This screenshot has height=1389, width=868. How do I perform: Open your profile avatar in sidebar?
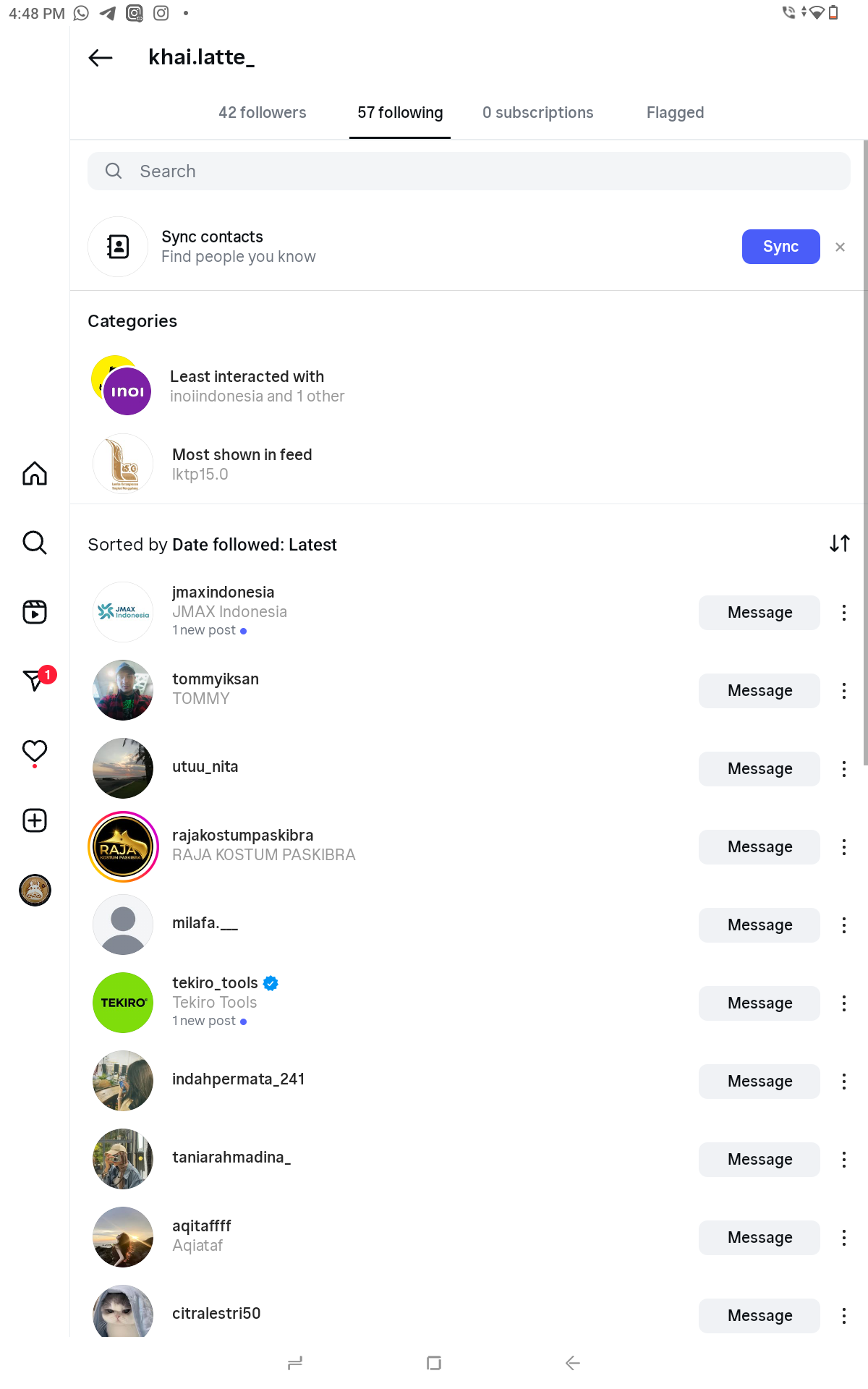pyautogui.click(x=35, y=890)
